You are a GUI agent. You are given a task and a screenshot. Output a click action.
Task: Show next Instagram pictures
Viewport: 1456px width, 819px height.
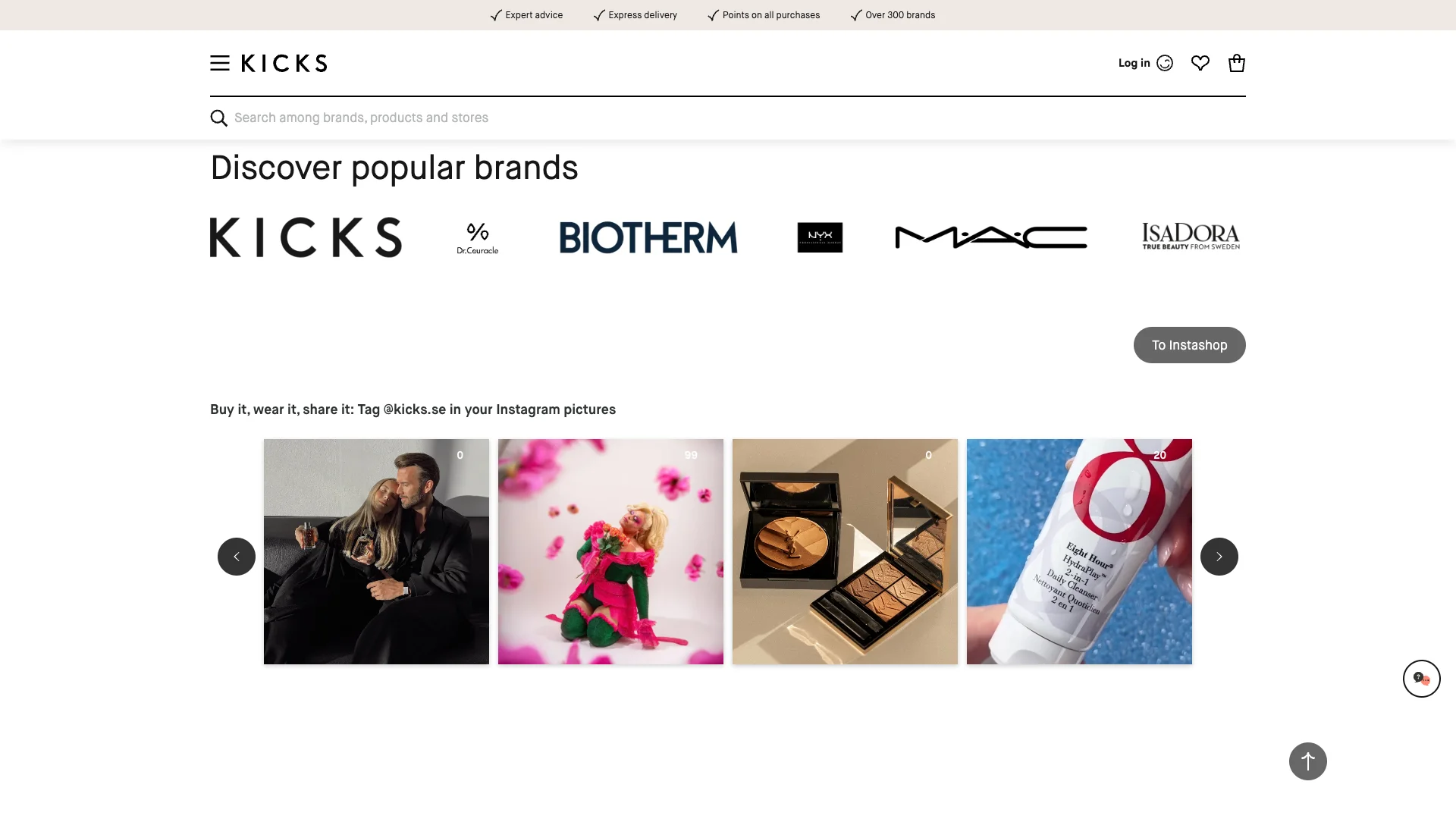(1219, 557)
